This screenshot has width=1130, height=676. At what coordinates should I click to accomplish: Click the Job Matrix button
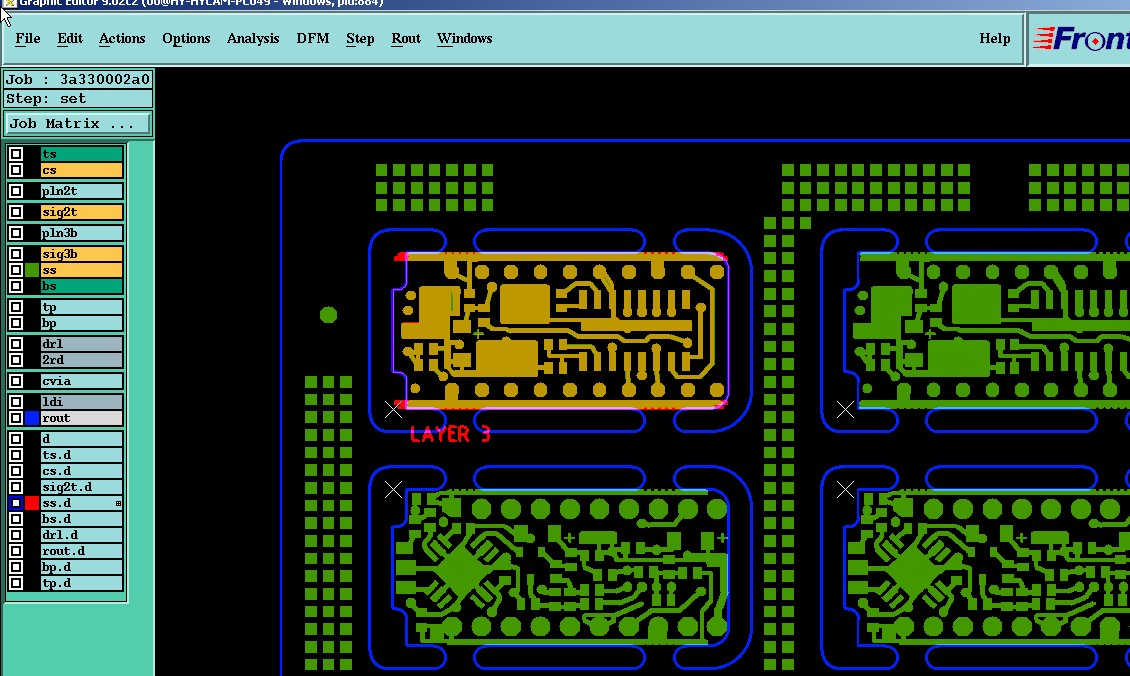pyautogui.click(x=78, y=123)
